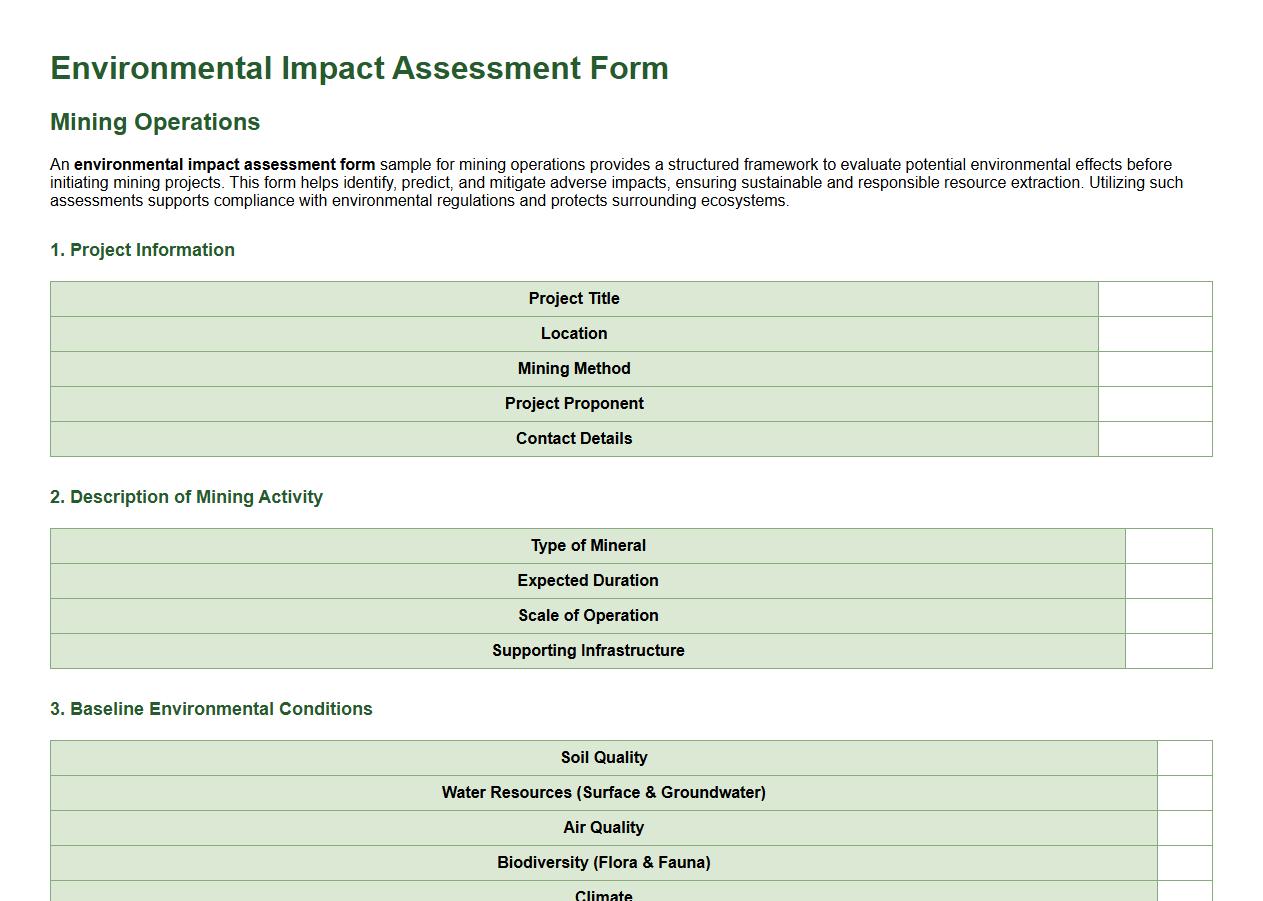The width and height of the screenshot is (1263, 901).
Task: Click the Description of Mining Activity heading
Action: click(186, 496)
